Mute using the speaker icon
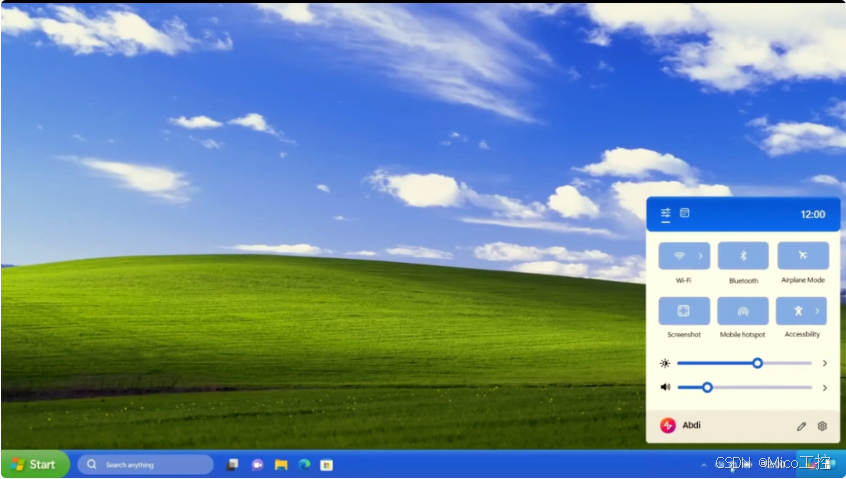The height and width of the screenshot is (479, 846). (x=665, y=387)
